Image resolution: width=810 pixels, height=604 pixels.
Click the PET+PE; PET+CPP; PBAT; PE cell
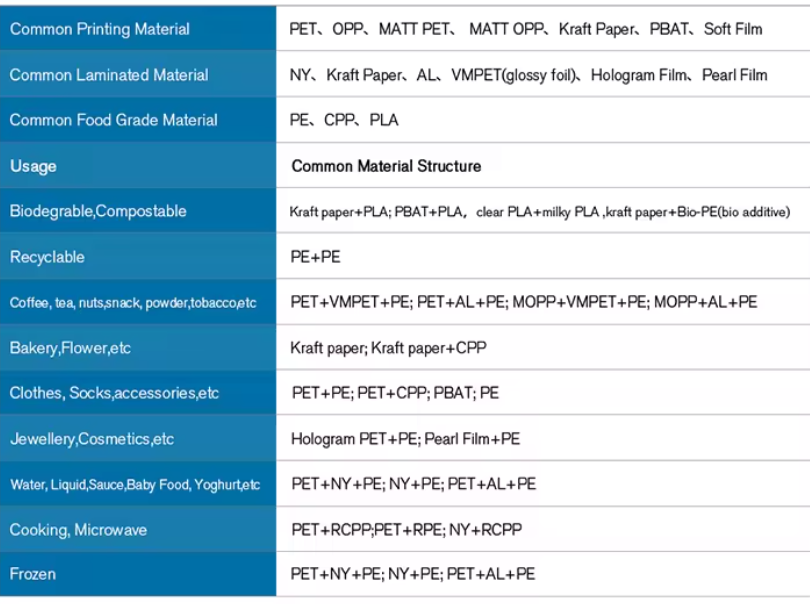pyautogui.click(x=395, y=393)
